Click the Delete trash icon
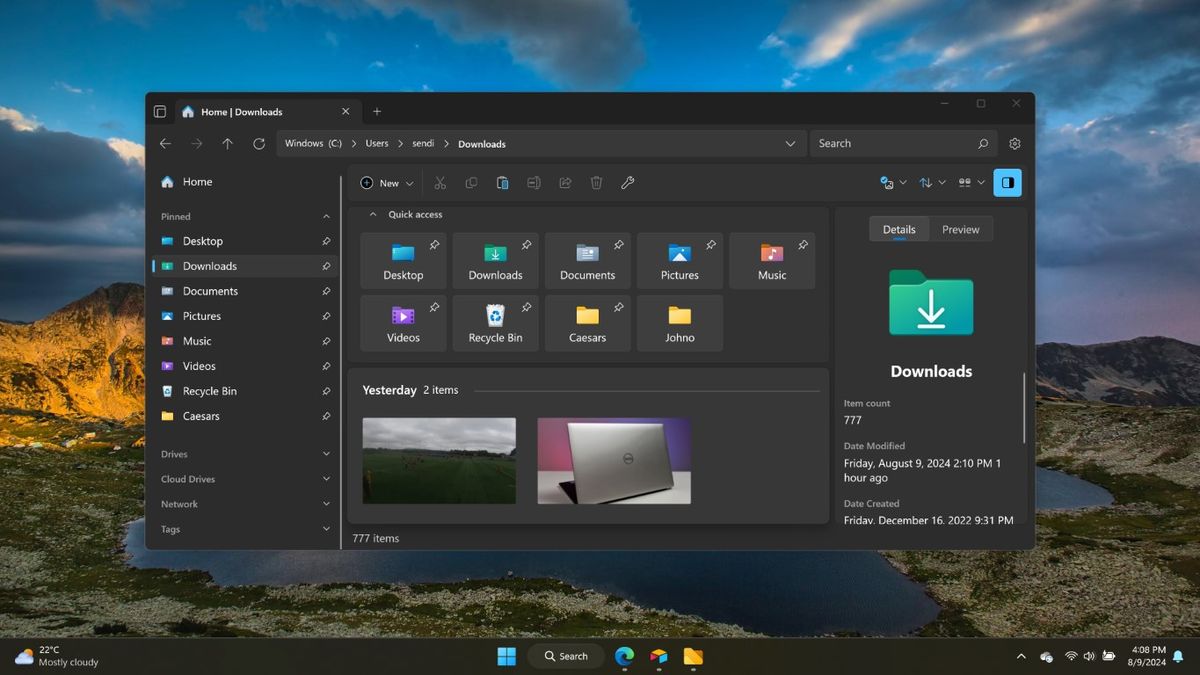Screen dimensions: 1200x675 tap(596, 182)
